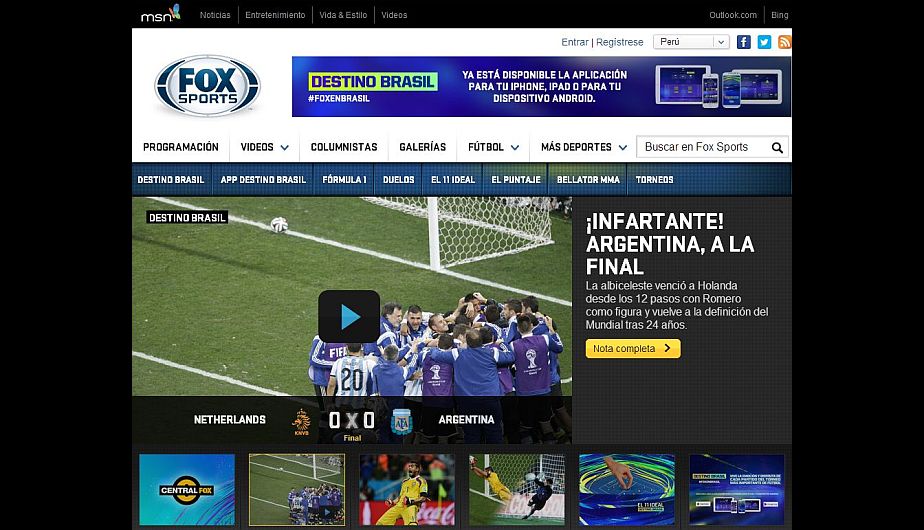This screenshot has height=530, width=924.
Task: Play the featured Argentina celebration video
Action: click(x=349, y=317)
